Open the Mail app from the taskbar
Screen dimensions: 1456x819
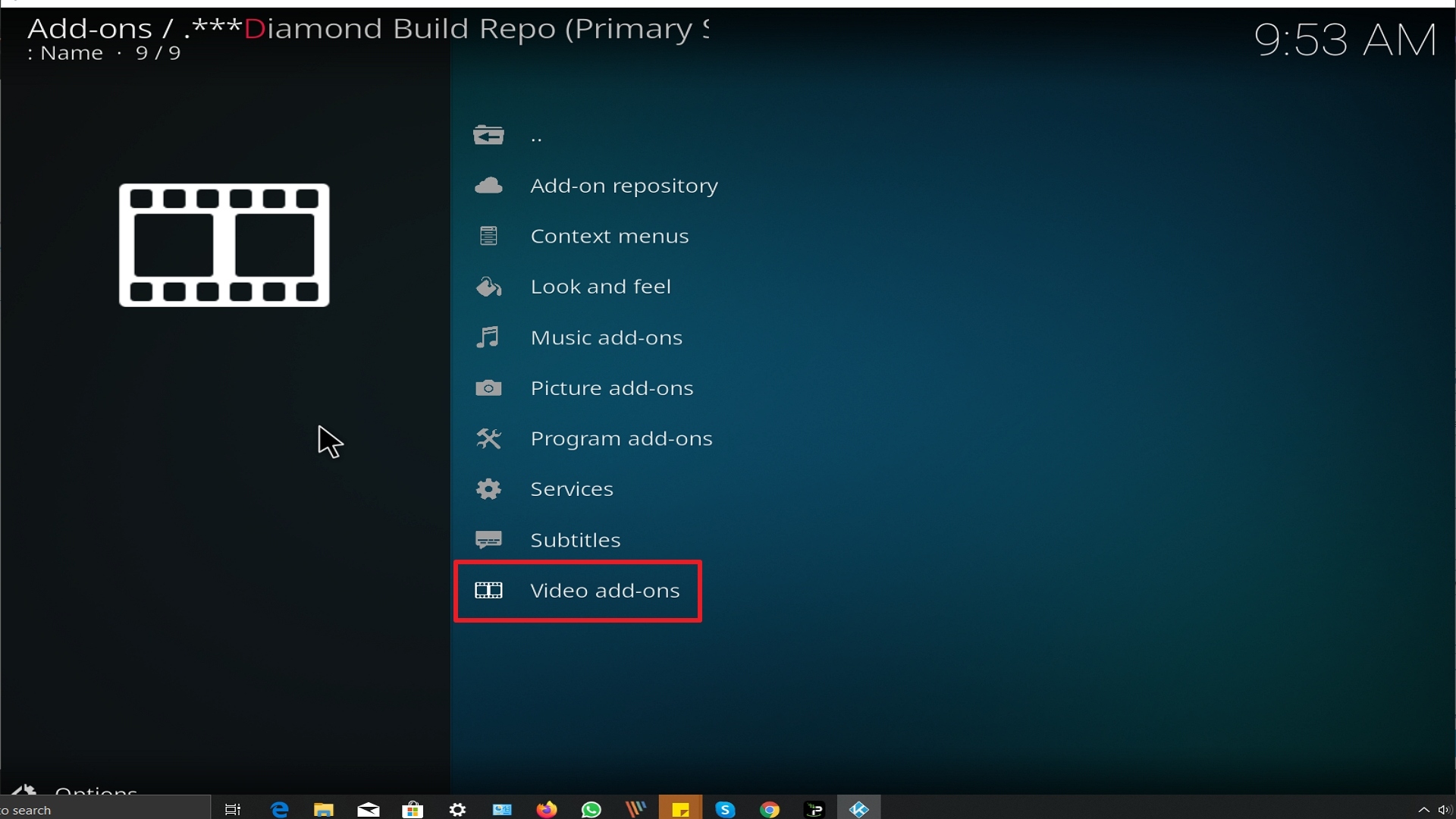click(x=369, y=810)
